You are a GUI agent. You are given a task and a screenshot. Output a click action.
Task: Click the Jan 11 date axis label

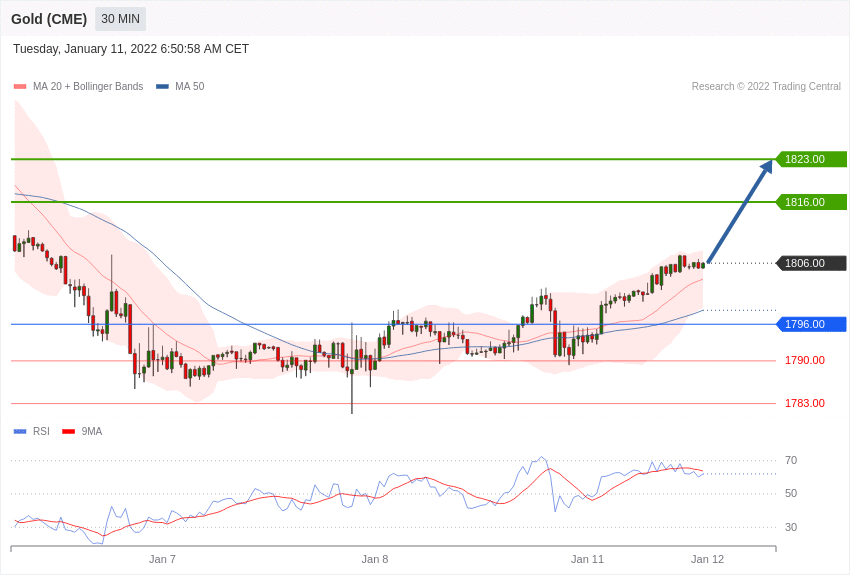coord(587,559)
